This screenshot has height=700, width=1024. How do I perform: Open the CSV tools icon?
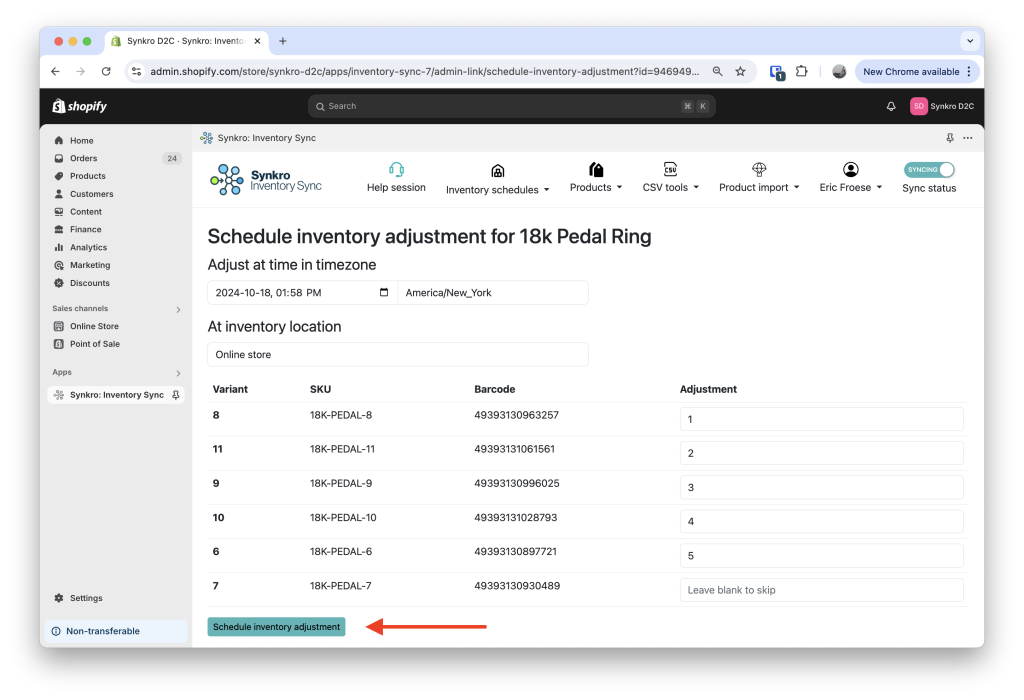pos(668,169)
